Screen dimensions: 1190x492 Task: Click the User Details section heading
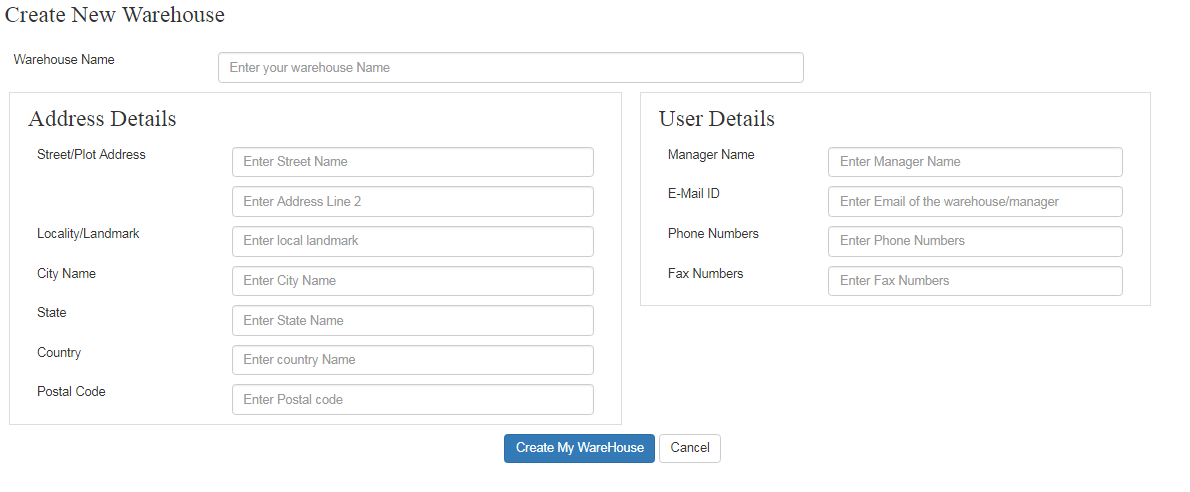tap(716, 119)
